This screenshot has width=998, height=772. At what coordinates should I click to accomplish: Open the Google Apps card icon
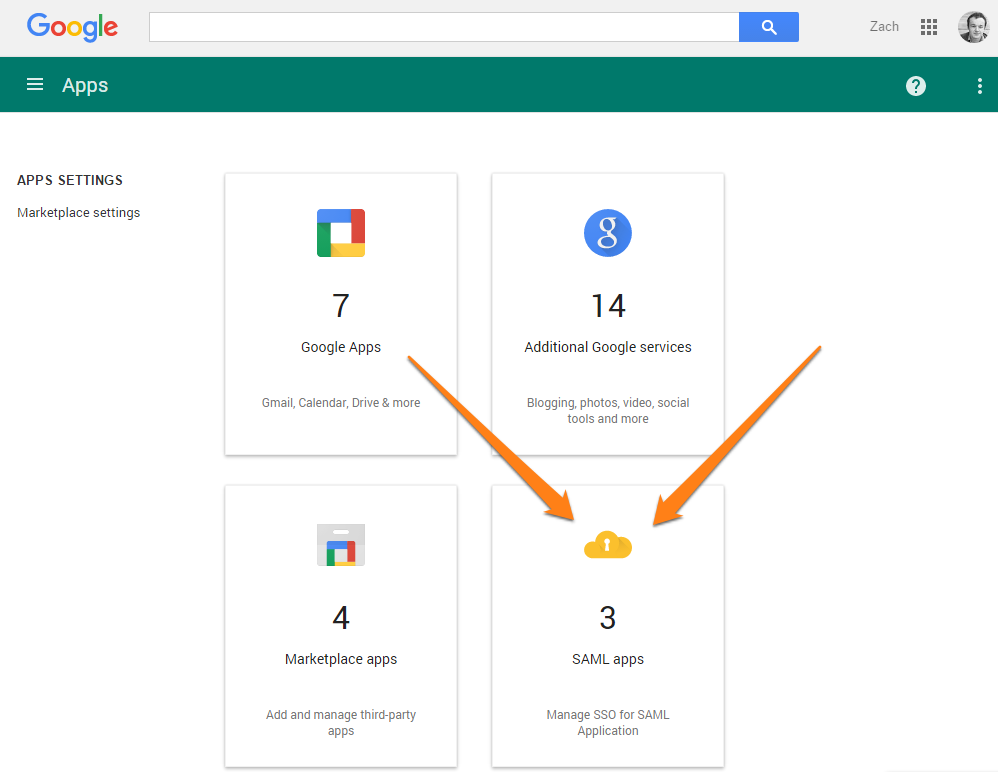click(341, 232)
